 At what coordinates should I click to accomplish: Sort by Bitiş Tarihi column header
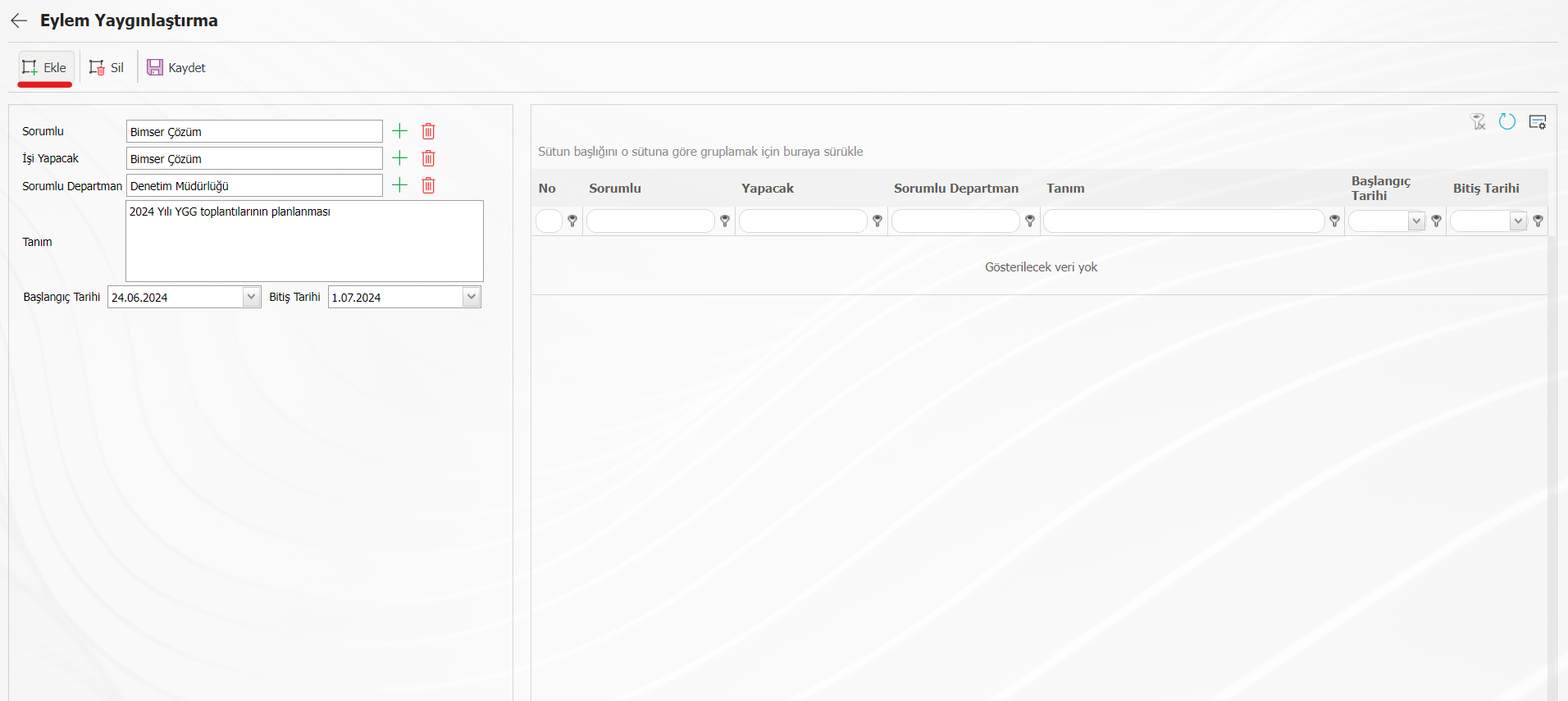point(1486,189)
